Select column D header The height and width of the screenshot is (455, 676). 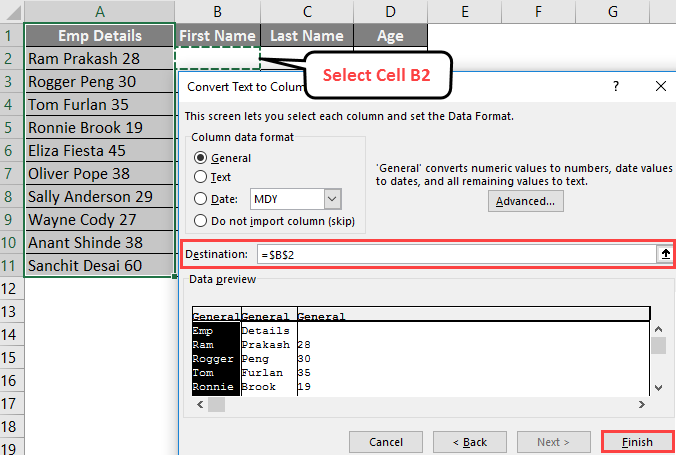coord(390,12)
